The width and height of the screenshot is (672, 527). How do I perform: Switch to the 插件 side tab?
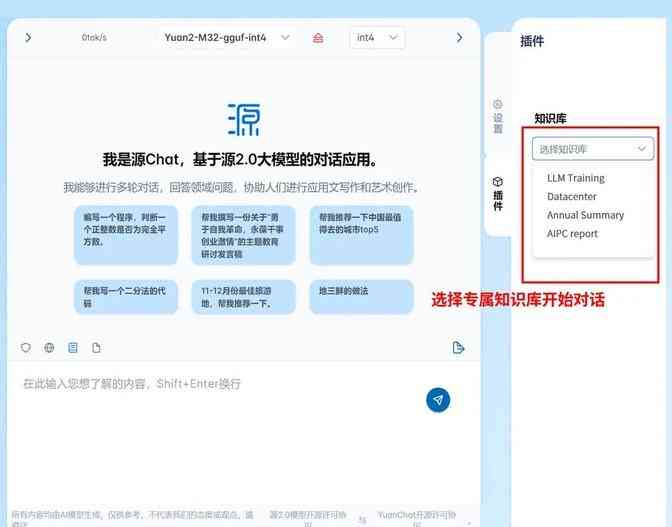[498, 194]
